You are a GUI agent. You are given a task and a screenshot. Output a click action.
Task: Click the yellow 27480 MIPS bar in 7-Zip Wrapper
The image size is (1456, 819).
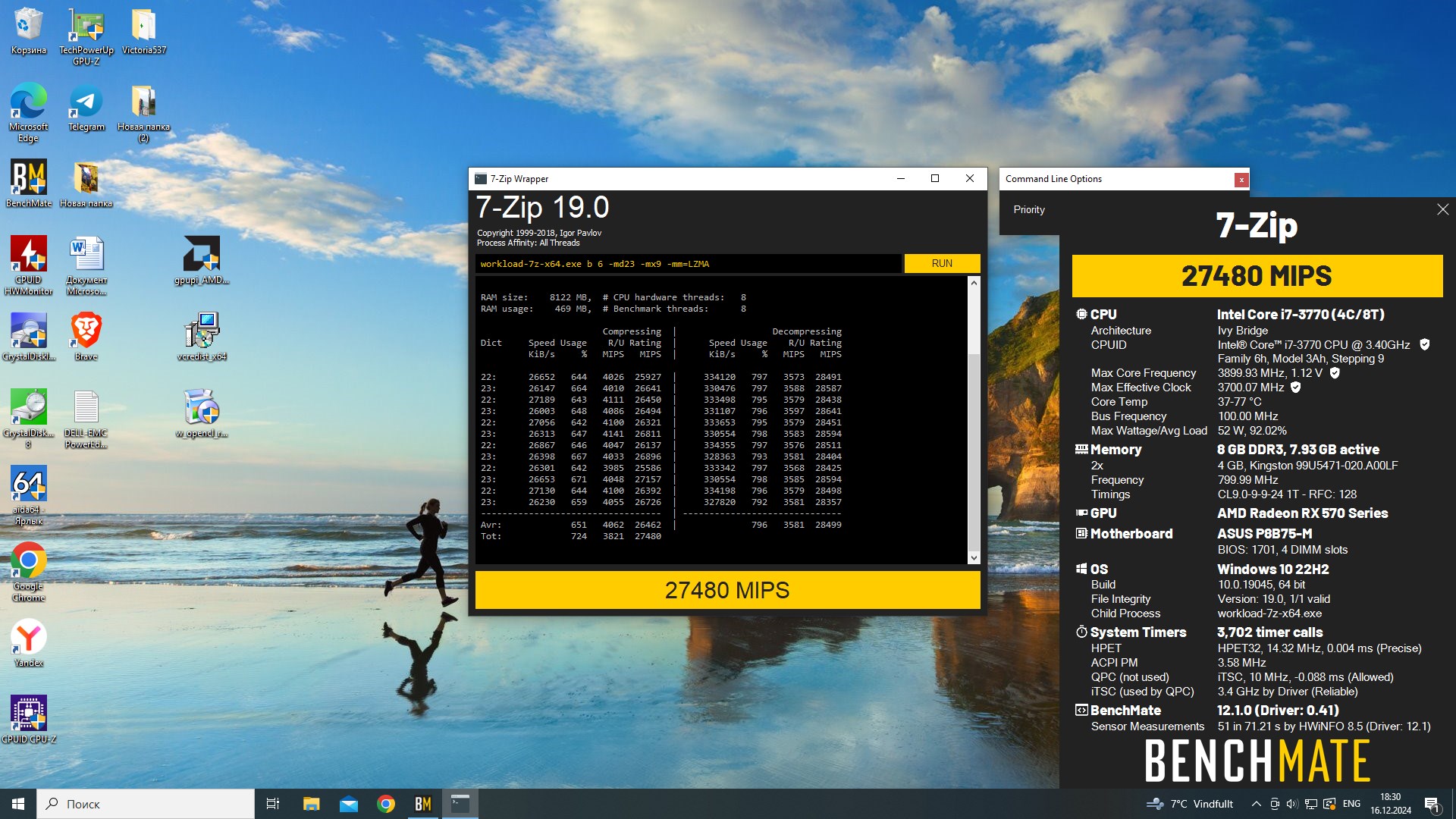(727, 590)
